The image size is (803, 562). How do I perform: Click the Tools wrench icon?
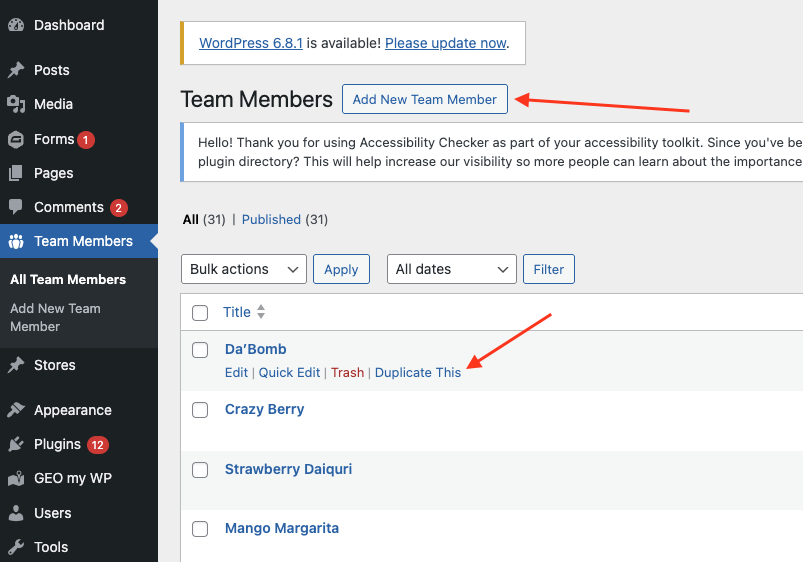tap(16, 547)
